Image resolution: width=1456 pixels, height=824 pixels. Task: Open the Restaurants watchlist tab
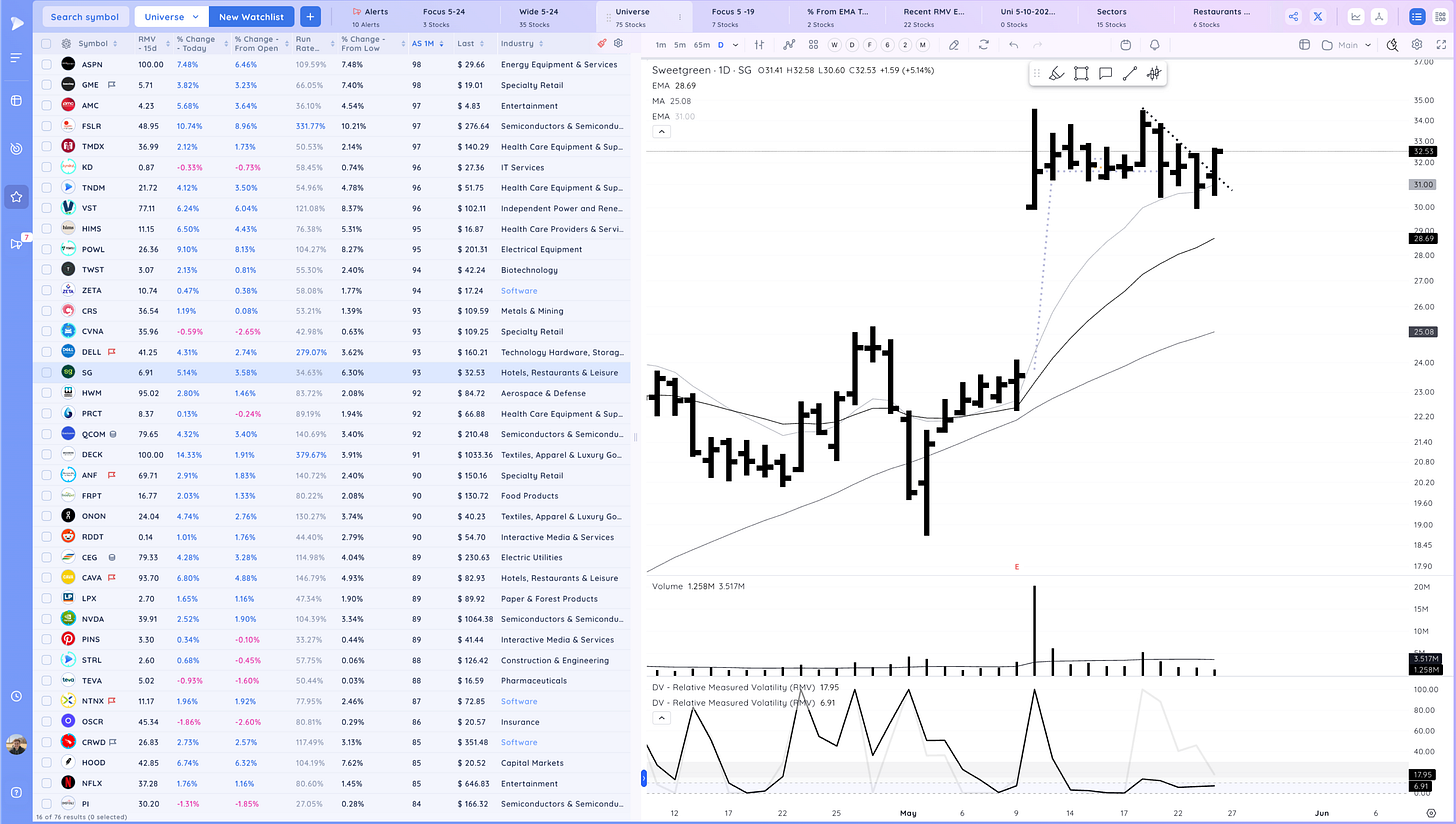pos(1222,16)
